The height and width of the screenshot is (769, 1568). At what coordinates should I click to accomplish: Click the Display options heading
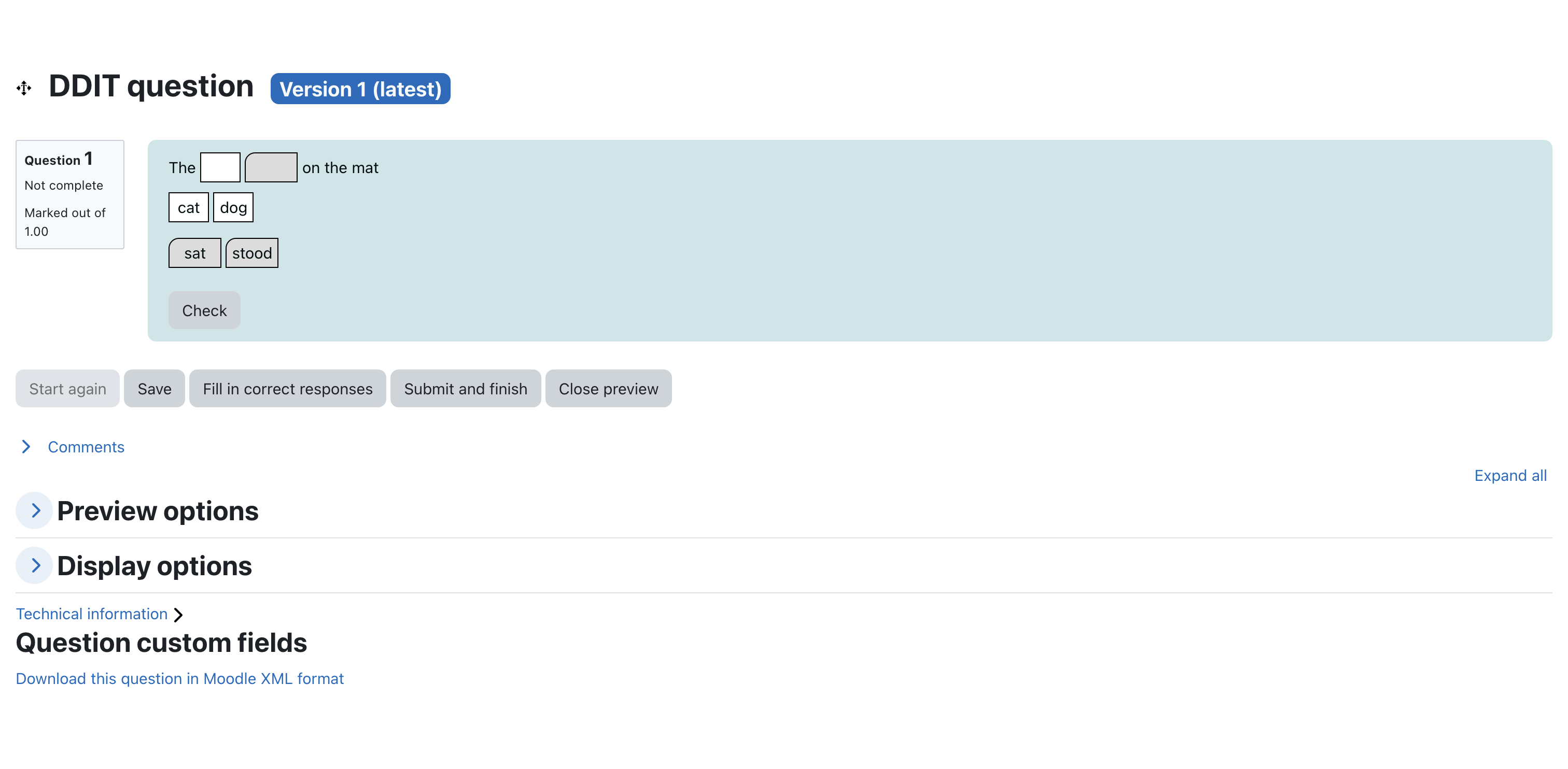coord(154,566)
